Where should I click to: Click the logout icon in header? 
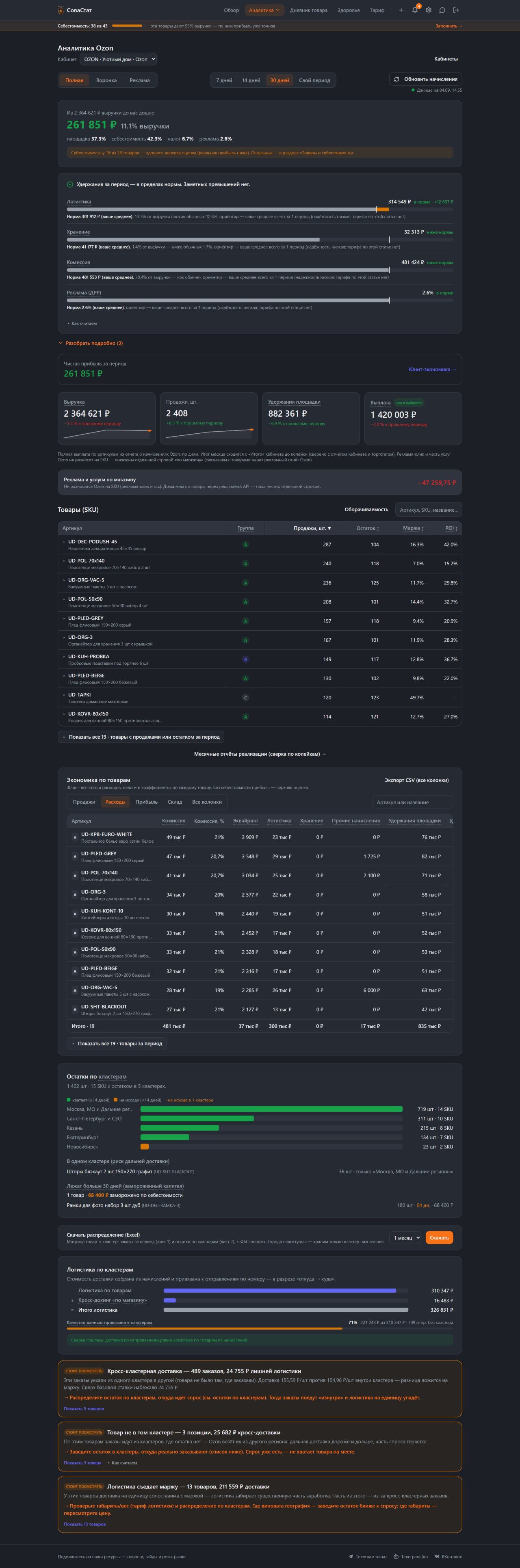coord(456,10)
